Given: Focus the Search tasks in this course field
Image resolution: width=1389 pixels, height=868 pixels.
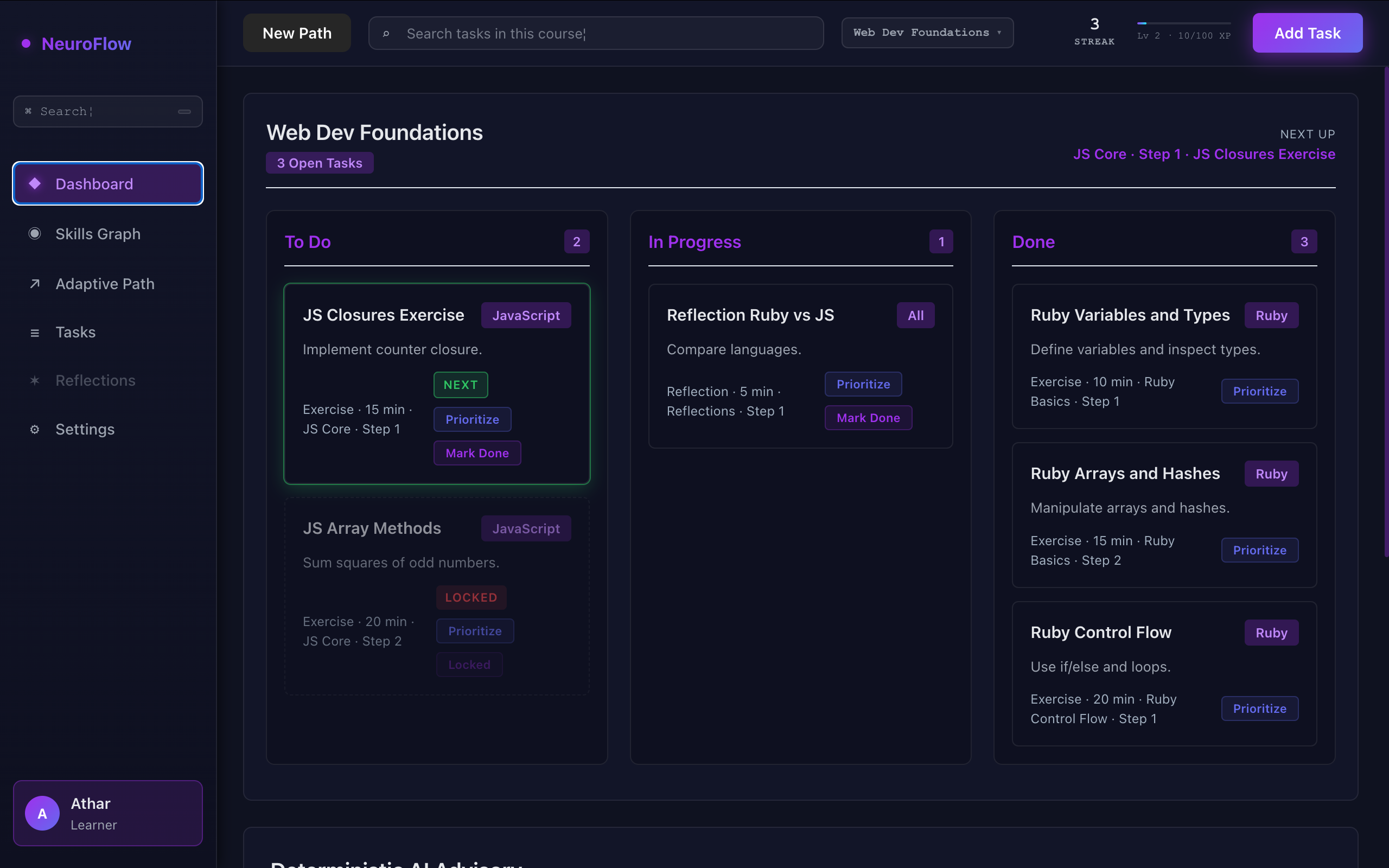Looking at the screenshot, I should tap(596, 33).
